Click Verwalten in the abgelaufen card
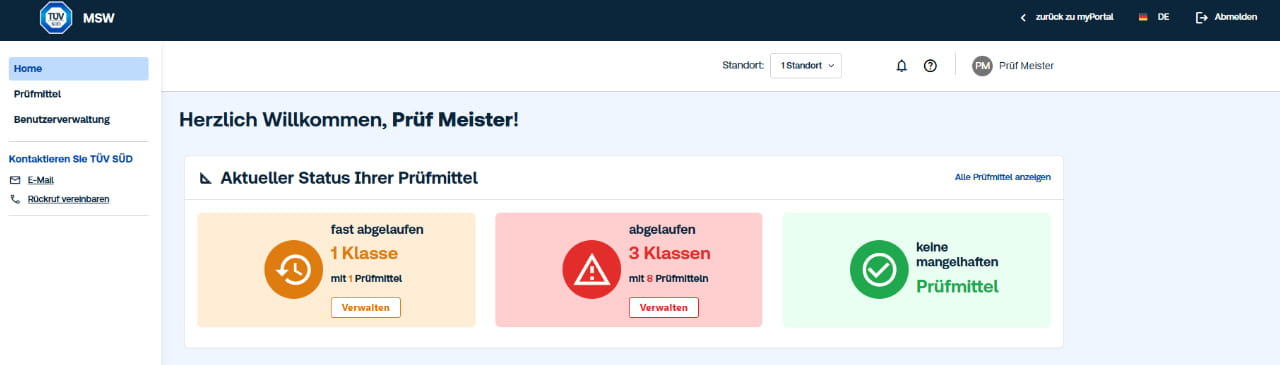Screen dimensions: 1280x365 tap(664, 307)
